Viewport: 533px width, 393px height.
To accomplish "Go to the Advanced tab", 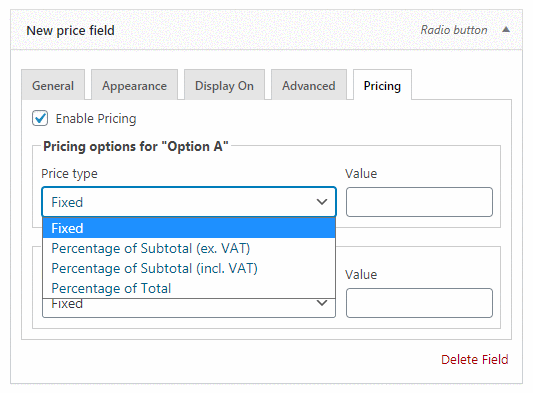I will pos(309,85).
